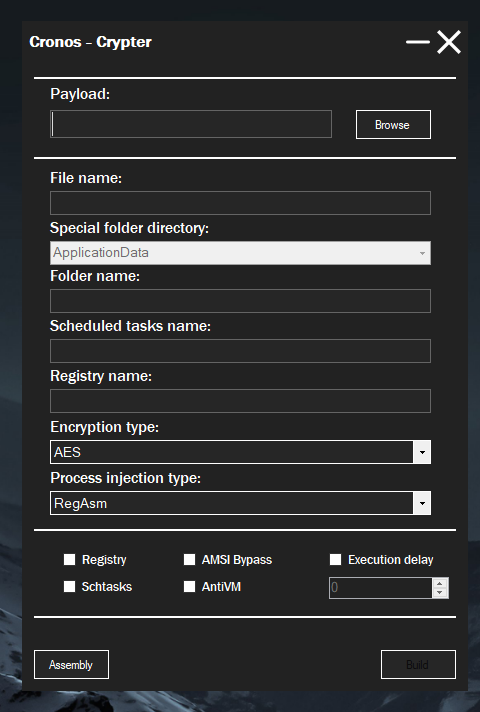Enable the Schtasks checkbox

[69, 587]
